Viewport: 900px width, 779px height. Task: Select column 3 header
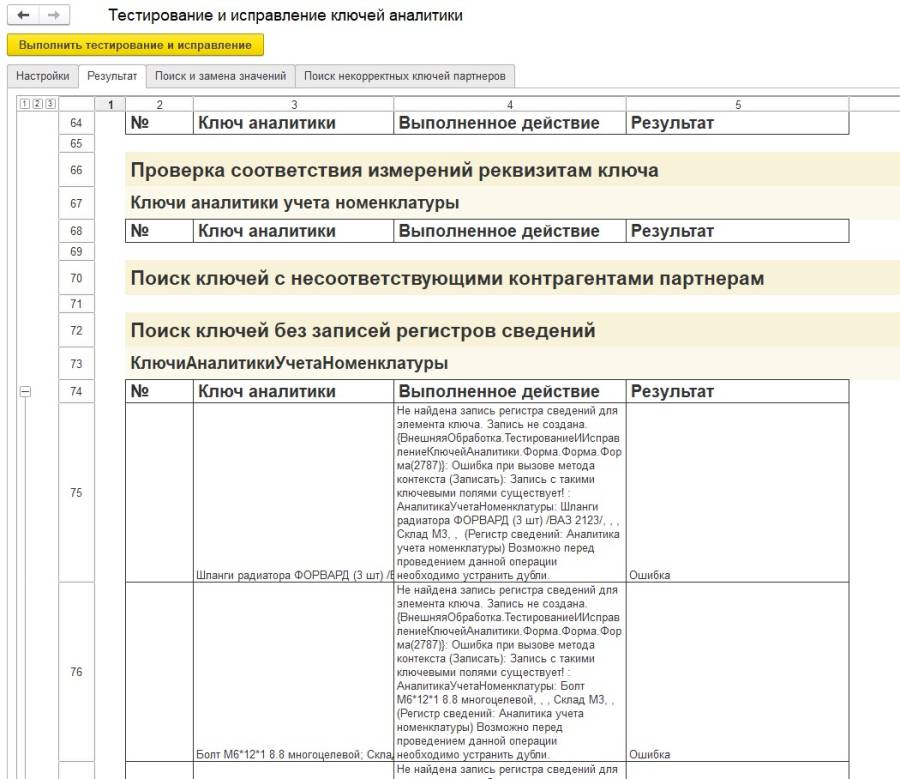(x=293, y=104)
